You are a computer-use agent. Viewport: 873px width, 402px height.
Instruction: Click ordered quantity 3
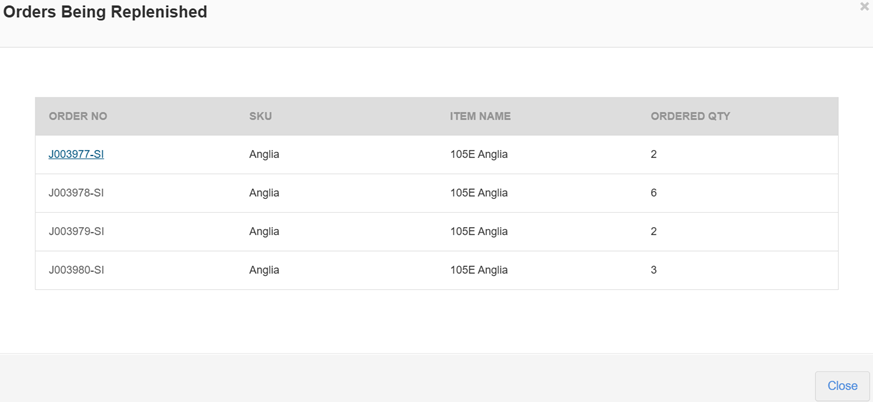click(x=654, y=270)
